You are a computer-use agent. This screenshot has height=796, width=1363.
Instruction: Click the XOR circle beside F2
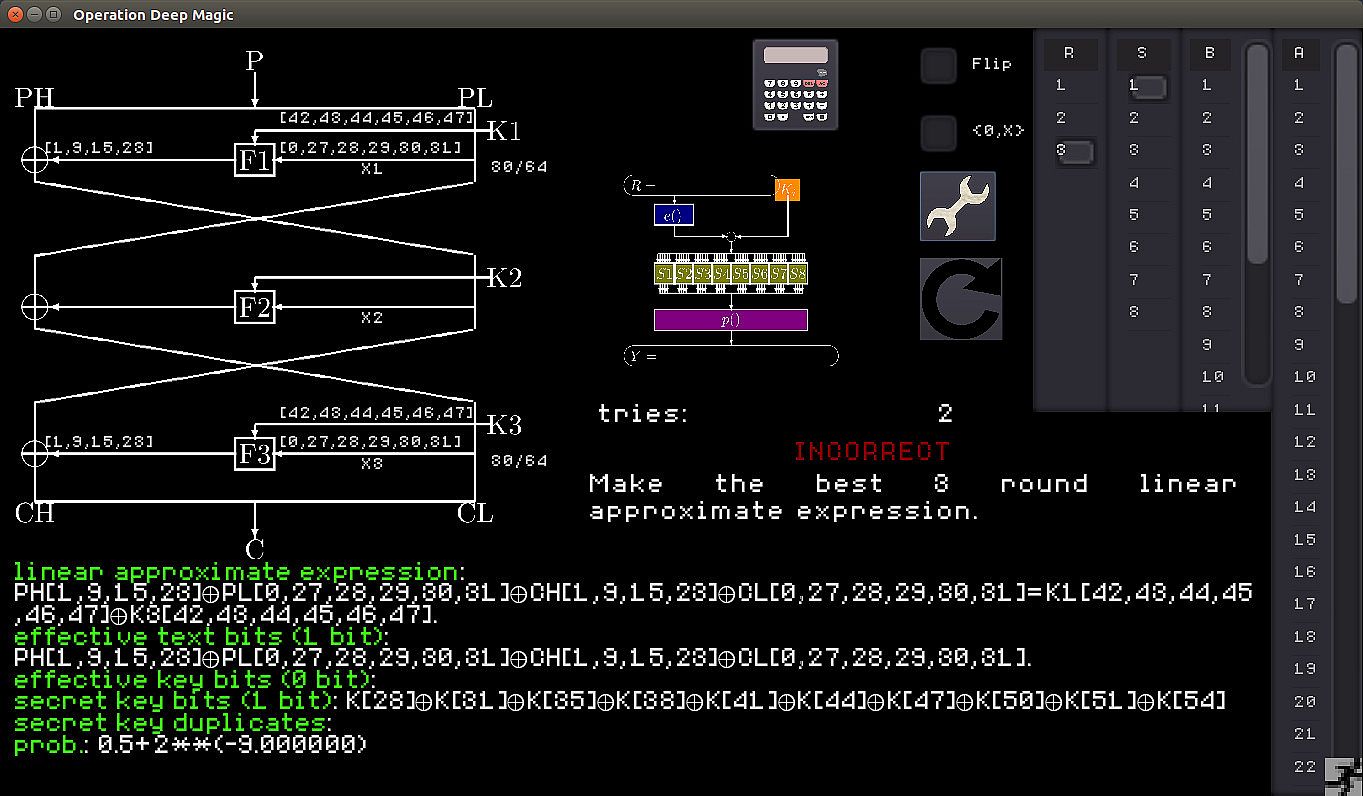click(x=35, y=307)
